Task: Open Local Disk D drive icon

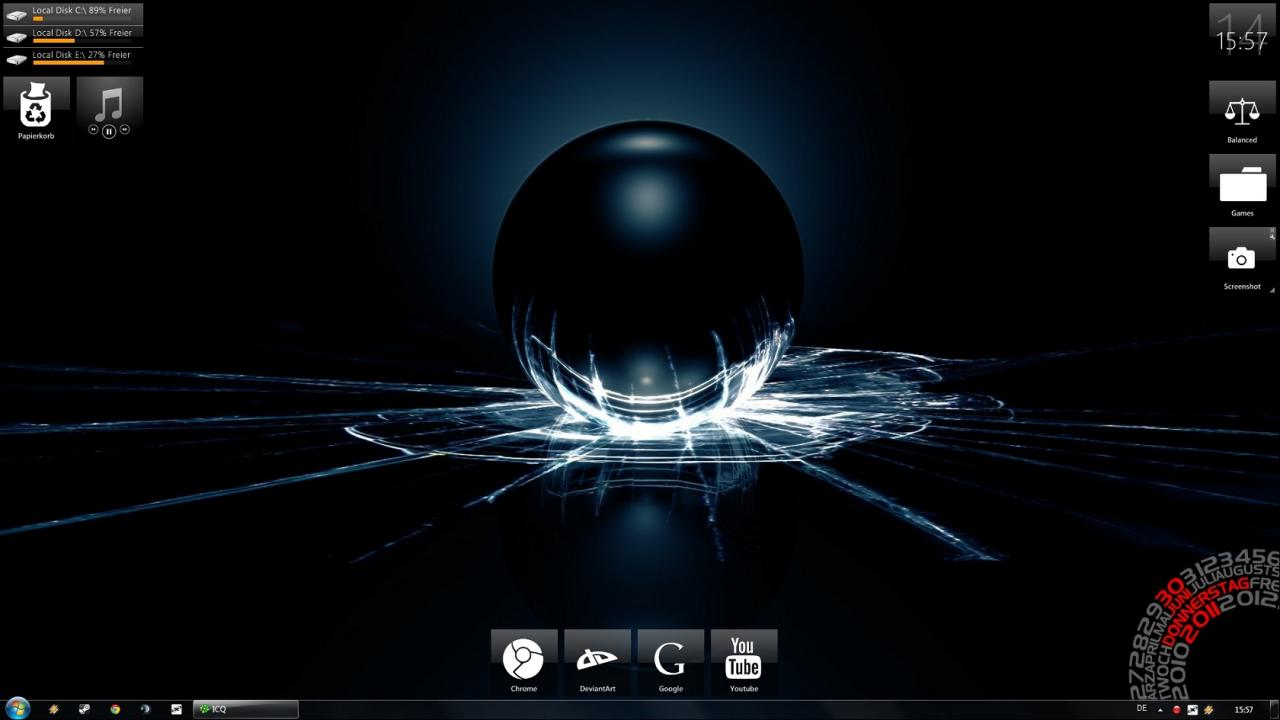Action: [16, 37]
